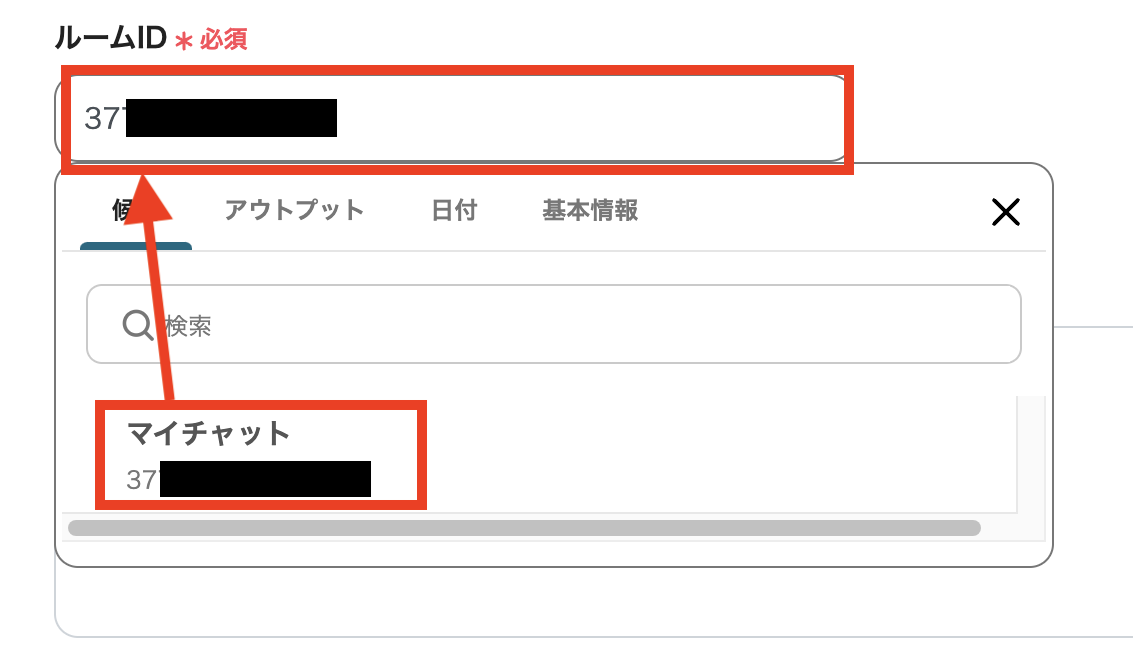Click the vertical scroll strip beside candidates

pyautogui.click(x=1031, y=455)
